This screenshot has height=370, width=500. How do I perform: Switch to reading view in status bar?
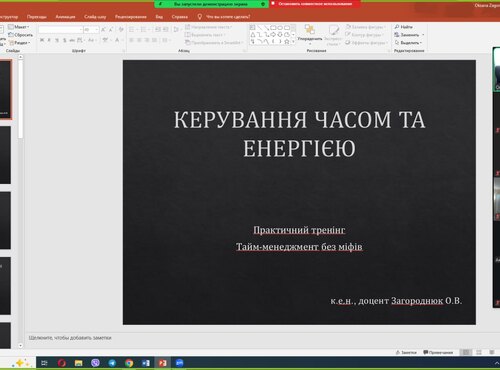[492, 352]
